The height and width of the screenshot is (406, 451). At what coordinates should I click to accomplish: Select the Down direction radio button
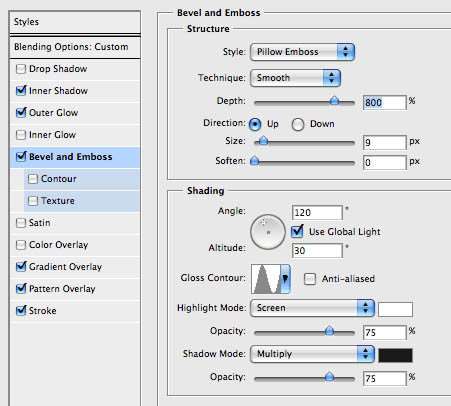pos(298,124)
